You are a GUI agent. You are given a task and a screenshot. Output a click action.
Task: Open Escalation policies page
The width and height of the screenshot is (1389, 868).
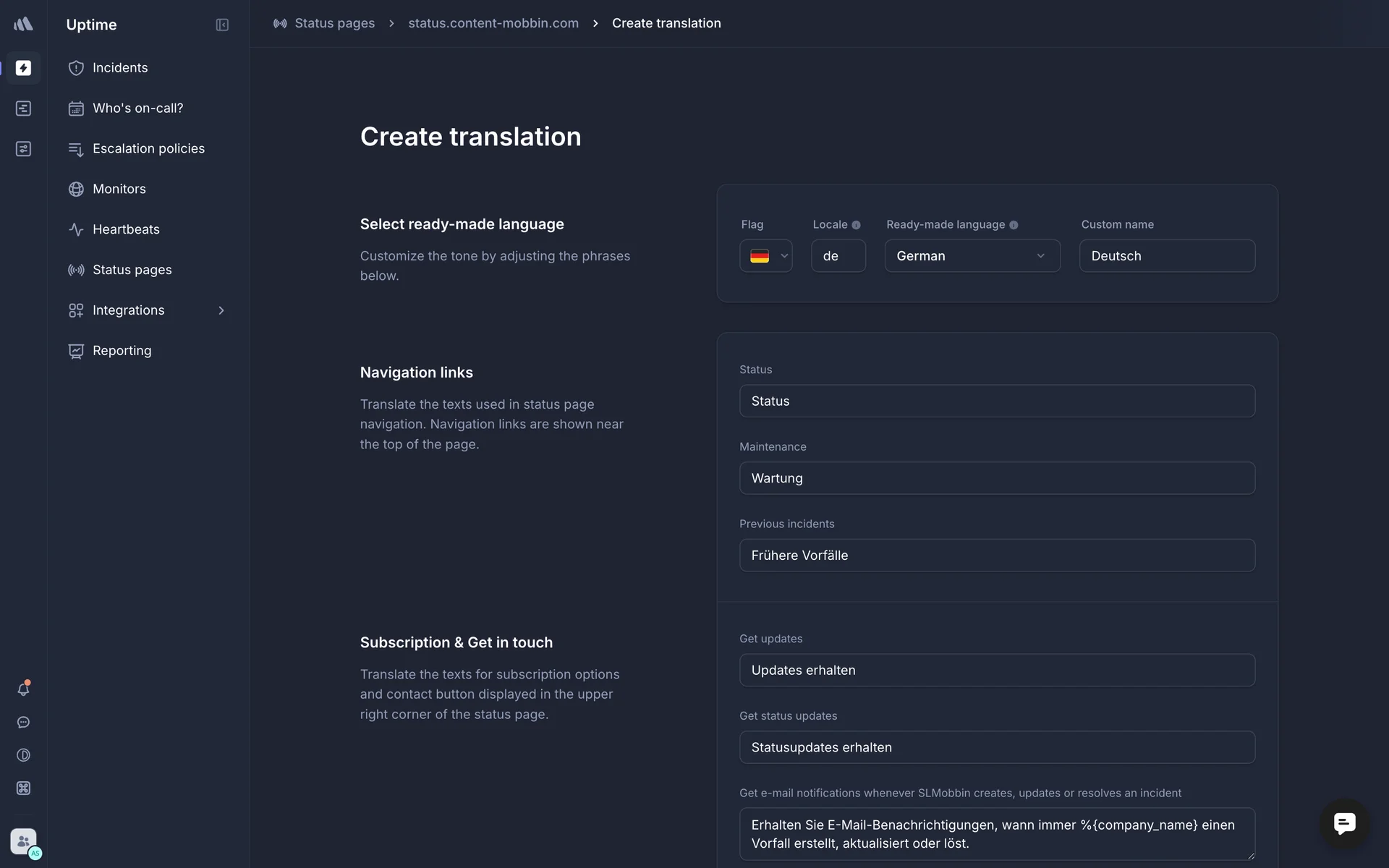click(x=148, y=148)
